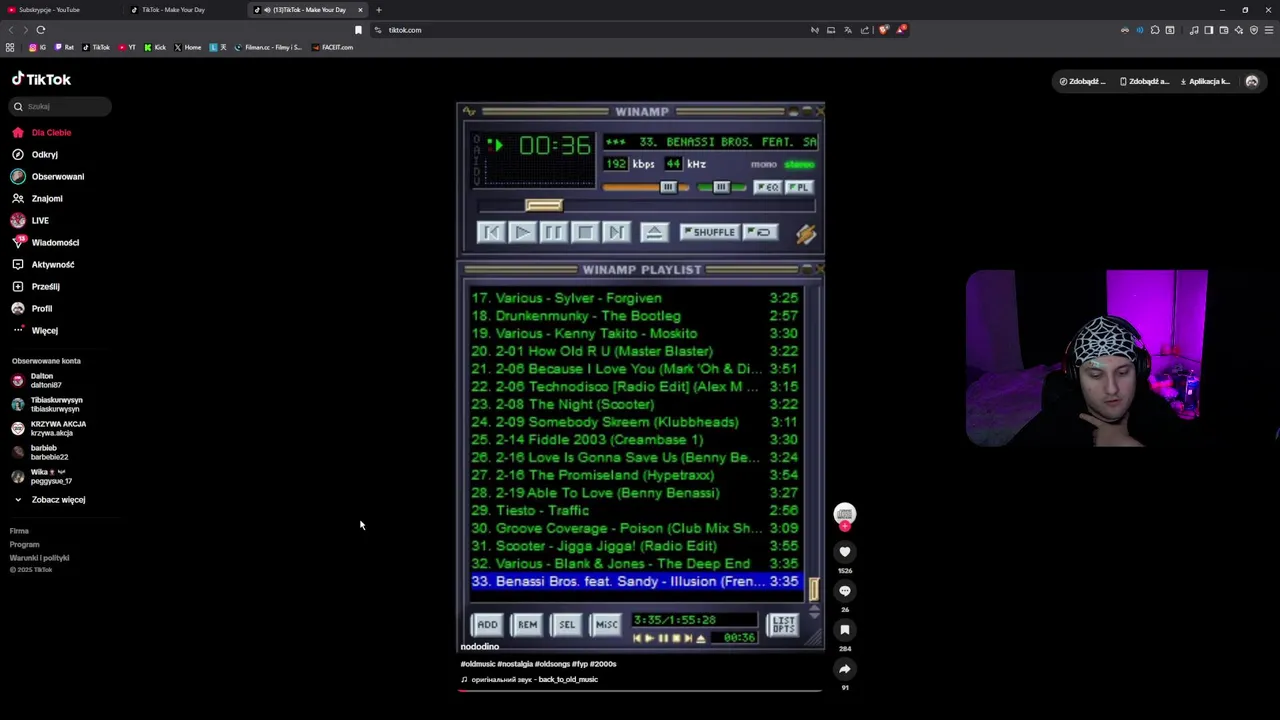Image resolution: width=1280 pixels, height=720 pixels.
Task: Open the apps grid icon in bookmarks bar
Action: click(x=10, y=47)
